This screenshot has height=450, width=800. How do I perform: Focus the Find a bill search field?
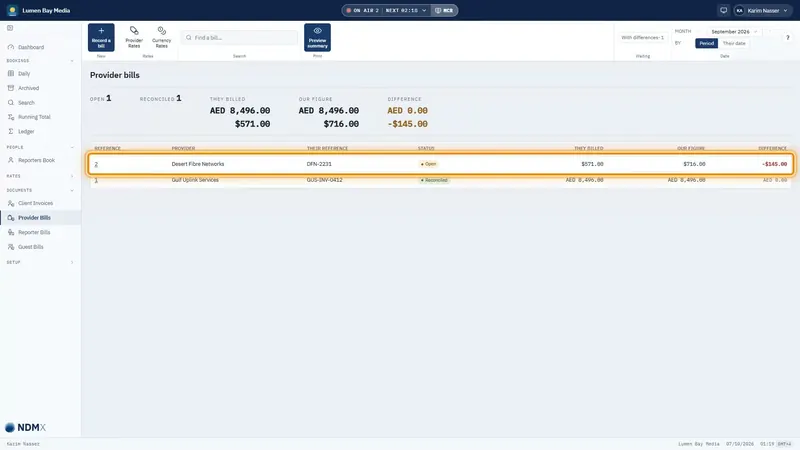[x=239, y=37]
